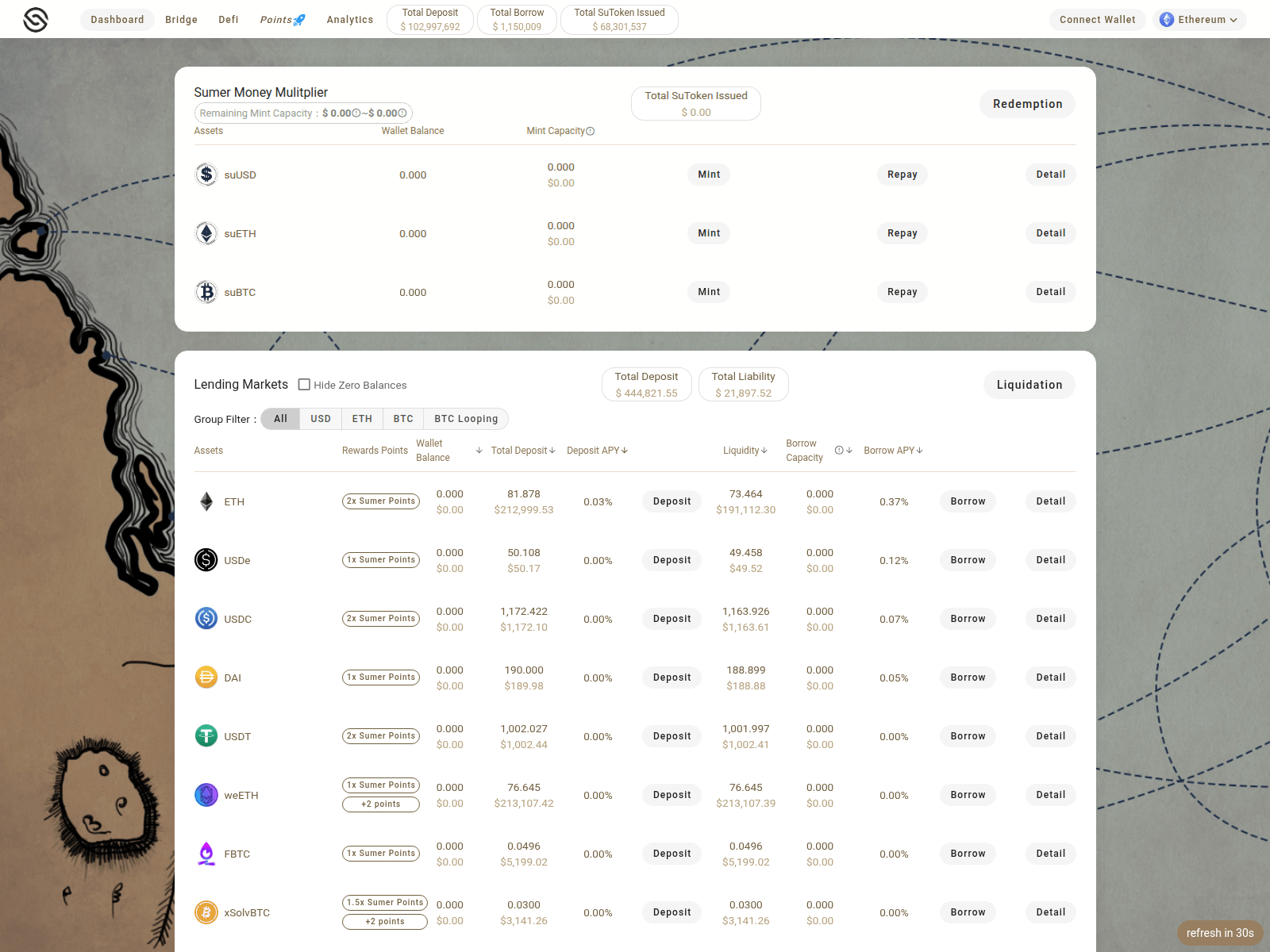Viewport: 1270px width, 952px height.
Task: Filter markets by ETH group
Action: coord(362,419)
